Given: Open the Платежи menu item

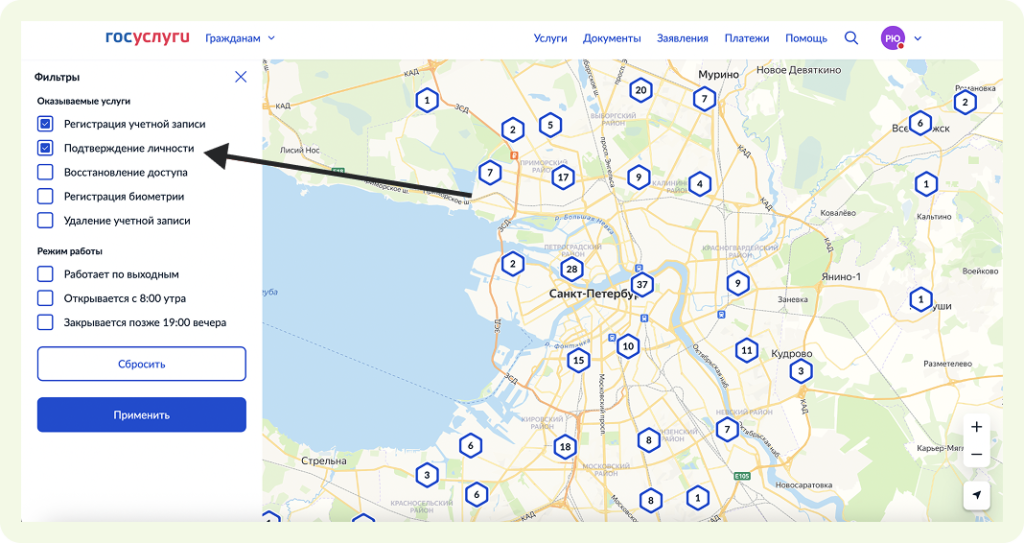Looking at the screenshot, I should click(746, 38).
